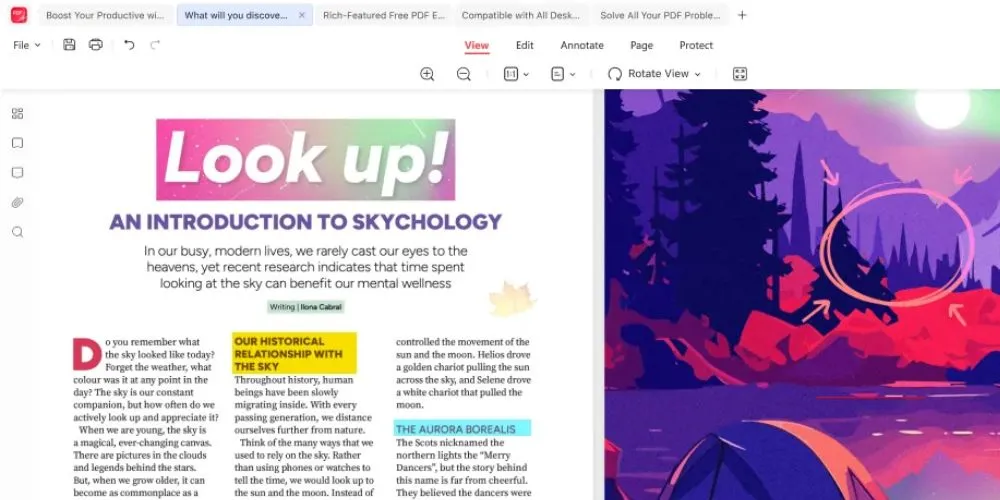The image size is (1000, 500).
Task: Open the page thumbnails panel
Action: (17, 114)
